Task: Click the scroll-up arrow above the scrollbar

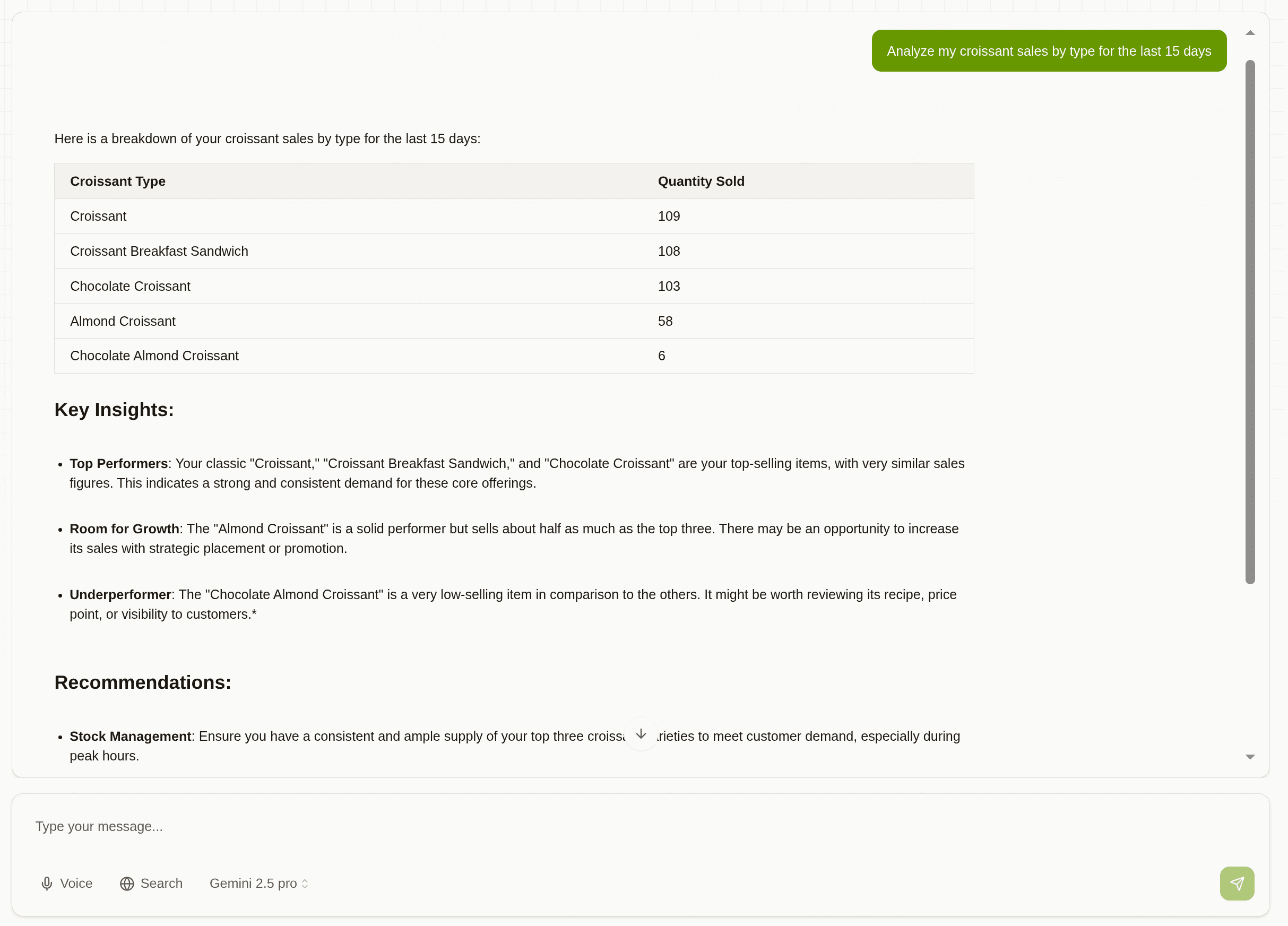Action: 1249,32
